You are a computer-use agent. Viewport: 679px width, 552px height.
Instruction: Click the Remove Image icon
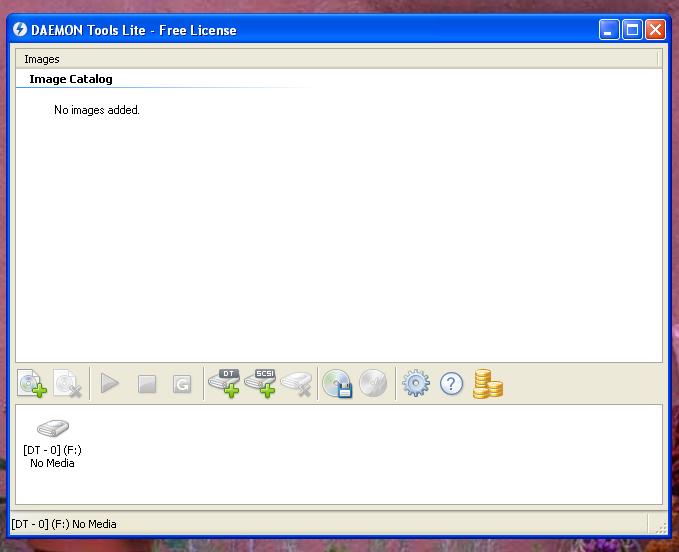tap(68, 384)
